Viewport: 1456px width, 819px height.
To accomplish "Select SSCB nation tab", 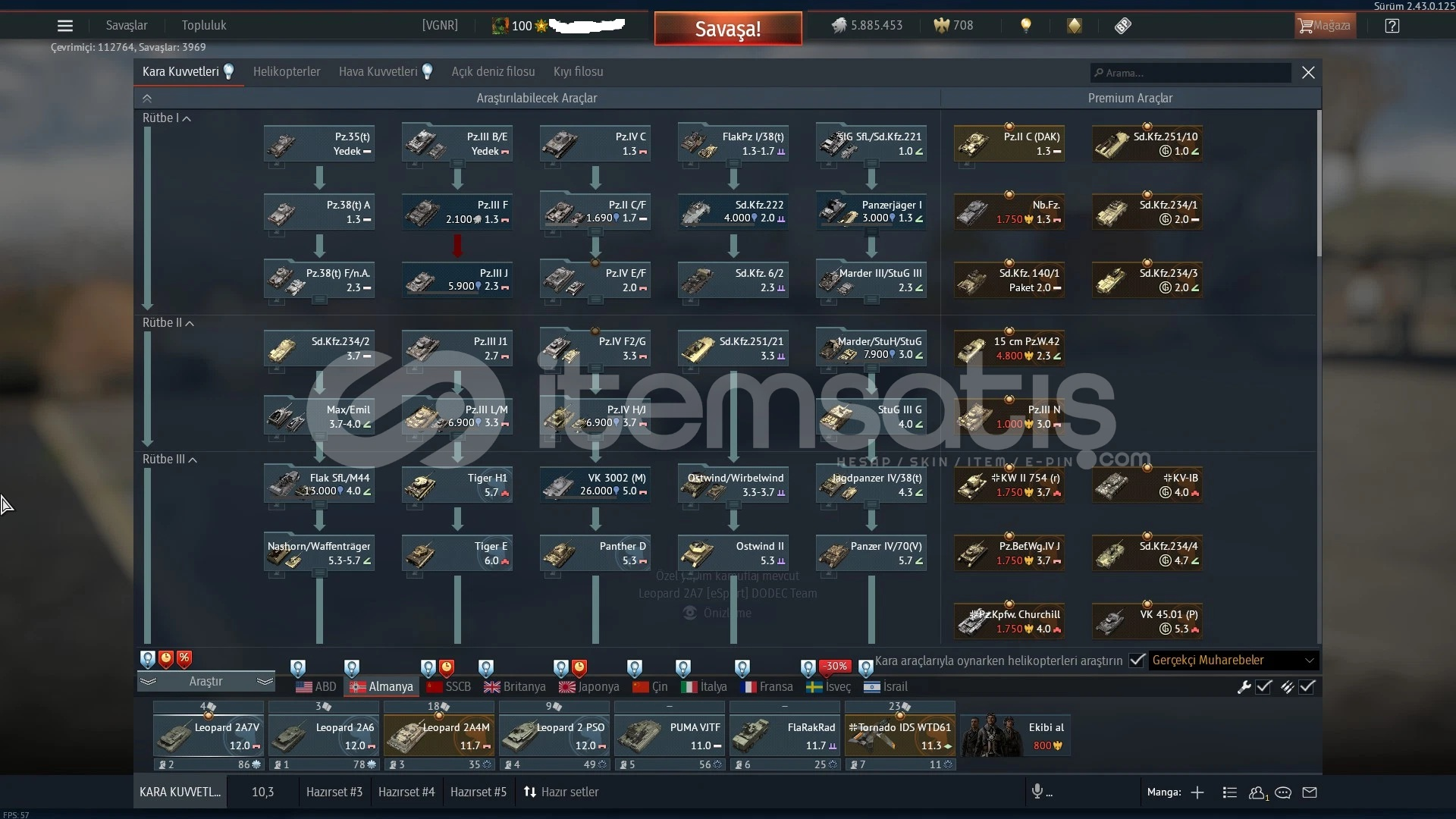I will pyautogui.click(x=449, y=687).
